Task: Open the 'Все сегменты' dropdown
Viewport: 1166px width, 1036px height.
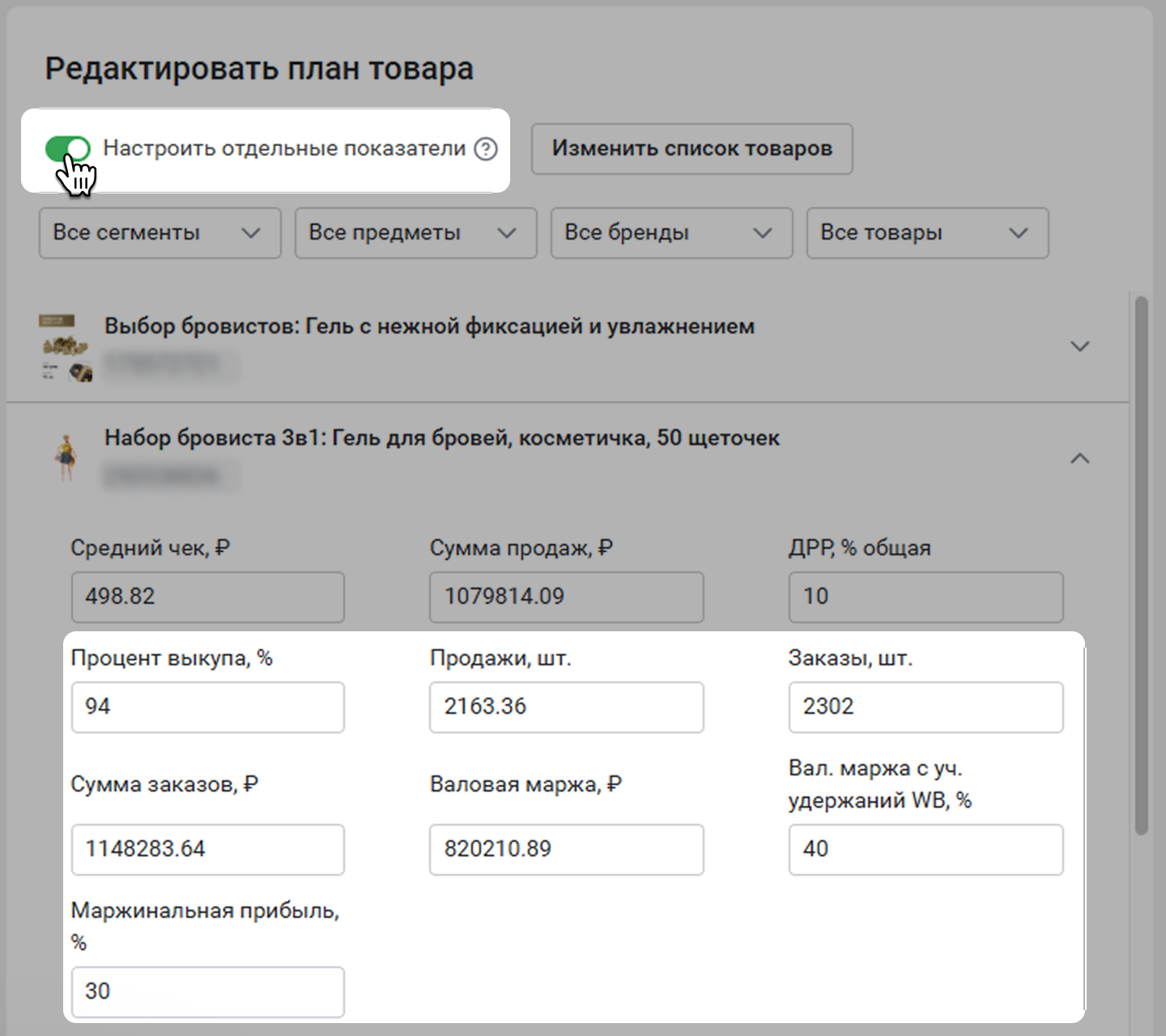Action: 160,233
